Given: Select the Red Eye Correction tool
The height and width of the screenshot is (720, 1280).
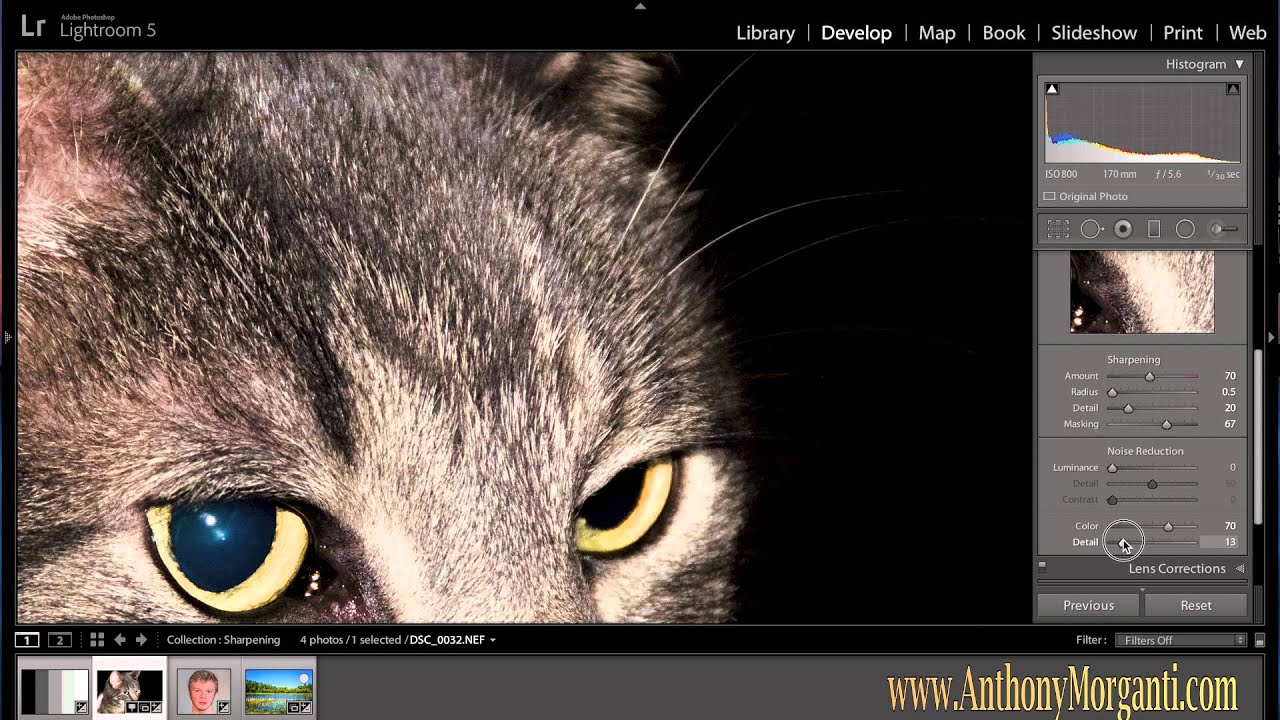Looking at the screenshot, I should [1123, 229].
